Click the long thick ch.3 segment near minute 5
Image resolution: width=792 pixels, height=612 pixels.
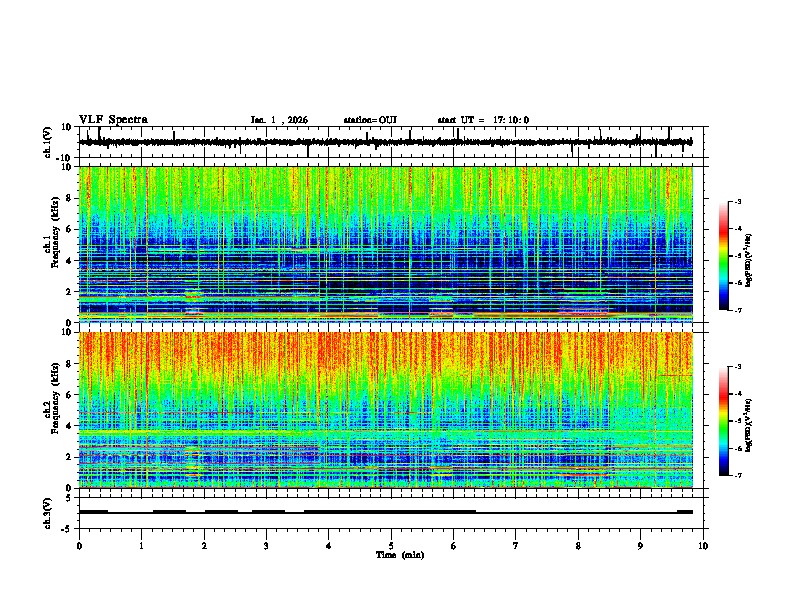pos(389,512)
